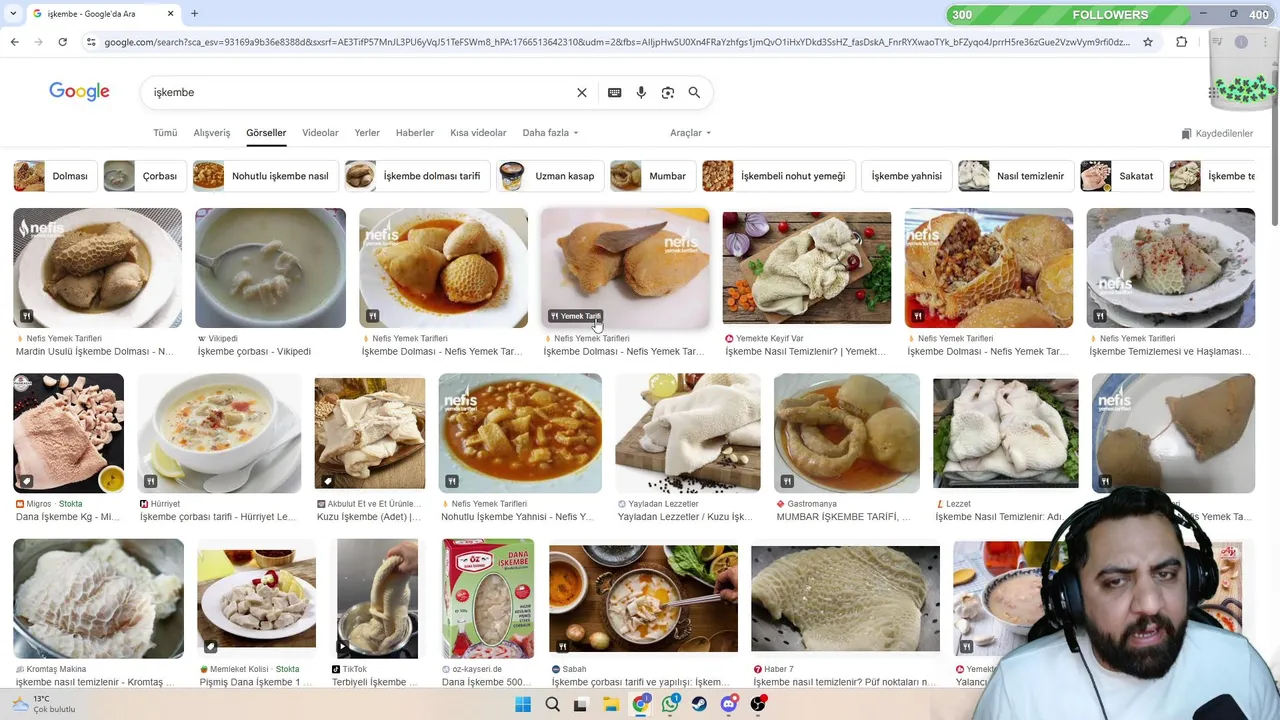Open the Hürriyet işkembe çorbası tarifi image
Image resolution: width=1280 pixels, height=720 pixels.
[x=219, y=433]
